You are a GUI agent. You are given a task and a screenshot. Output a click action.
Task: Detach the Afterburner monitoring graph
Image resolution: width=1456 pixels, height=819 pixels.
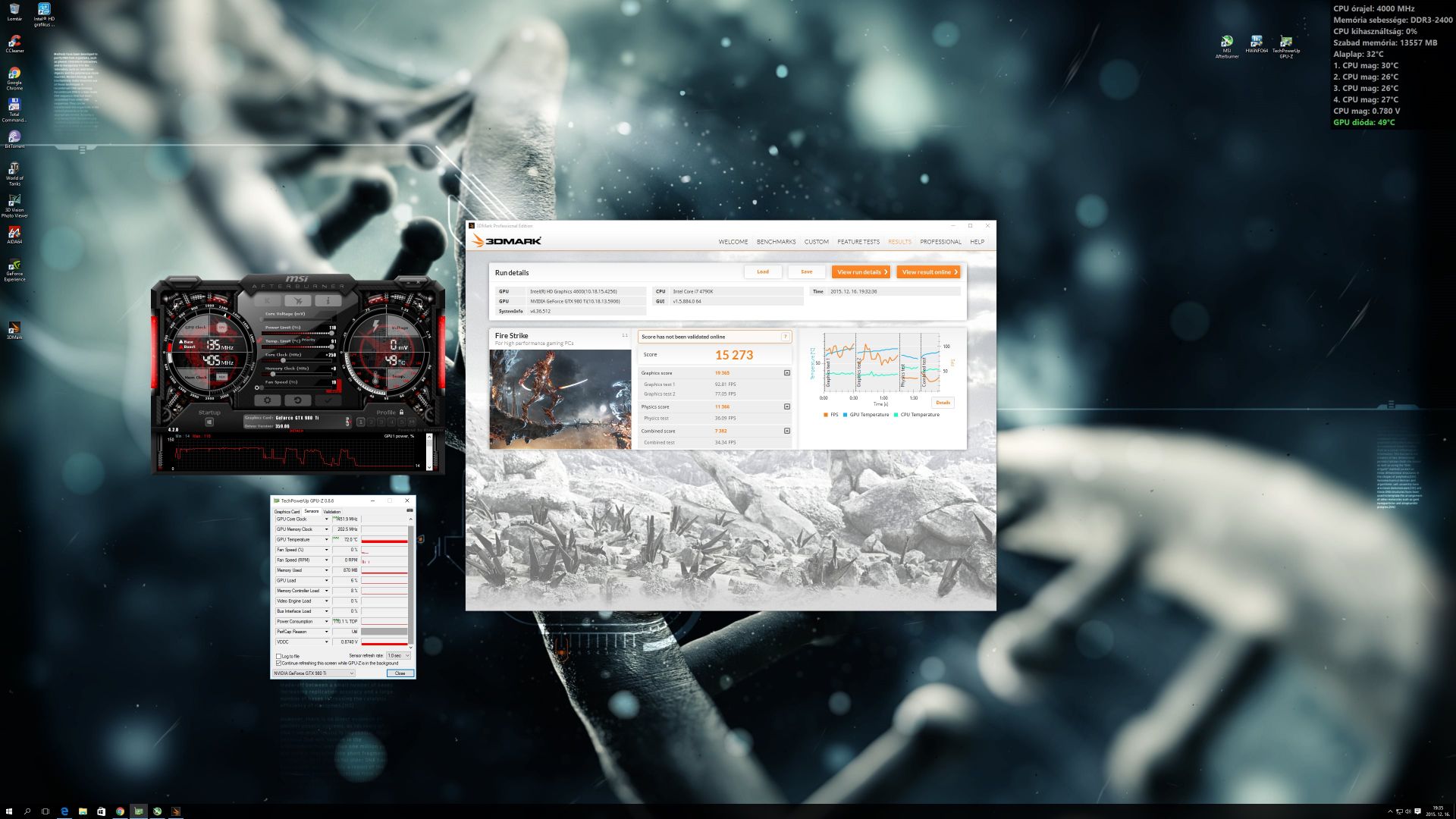[297, 431]
